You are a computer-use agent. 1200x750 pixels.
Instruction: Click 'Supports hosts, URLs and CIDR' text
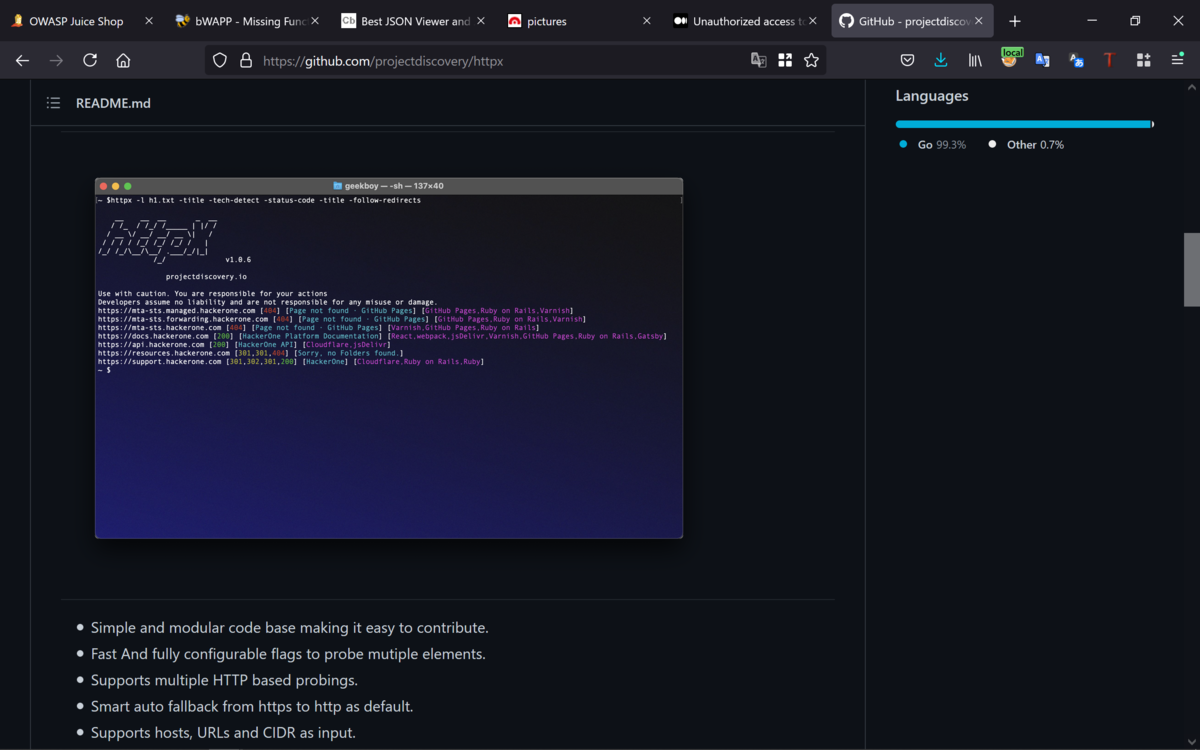pos(223,732)
